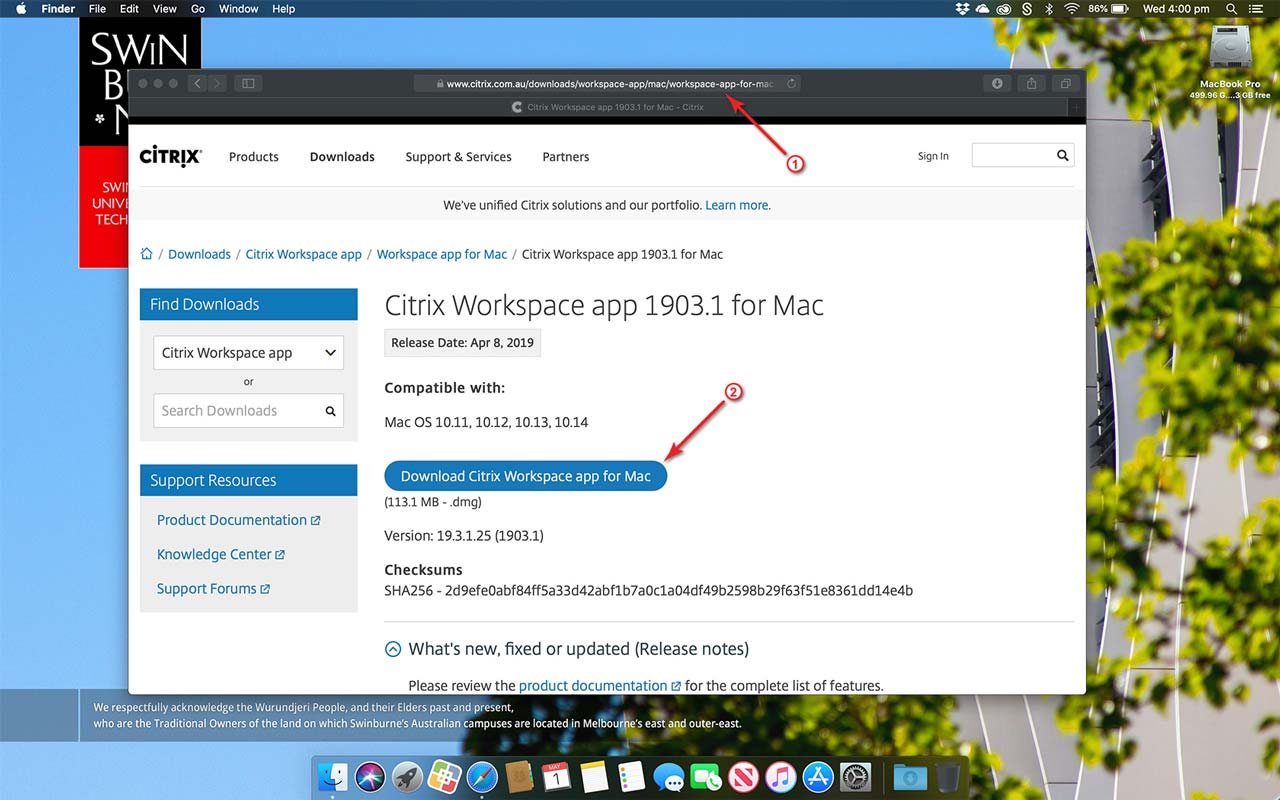Show all tabs overview icon
Screen dimensions: 1280x800
tap(1066, 84)
